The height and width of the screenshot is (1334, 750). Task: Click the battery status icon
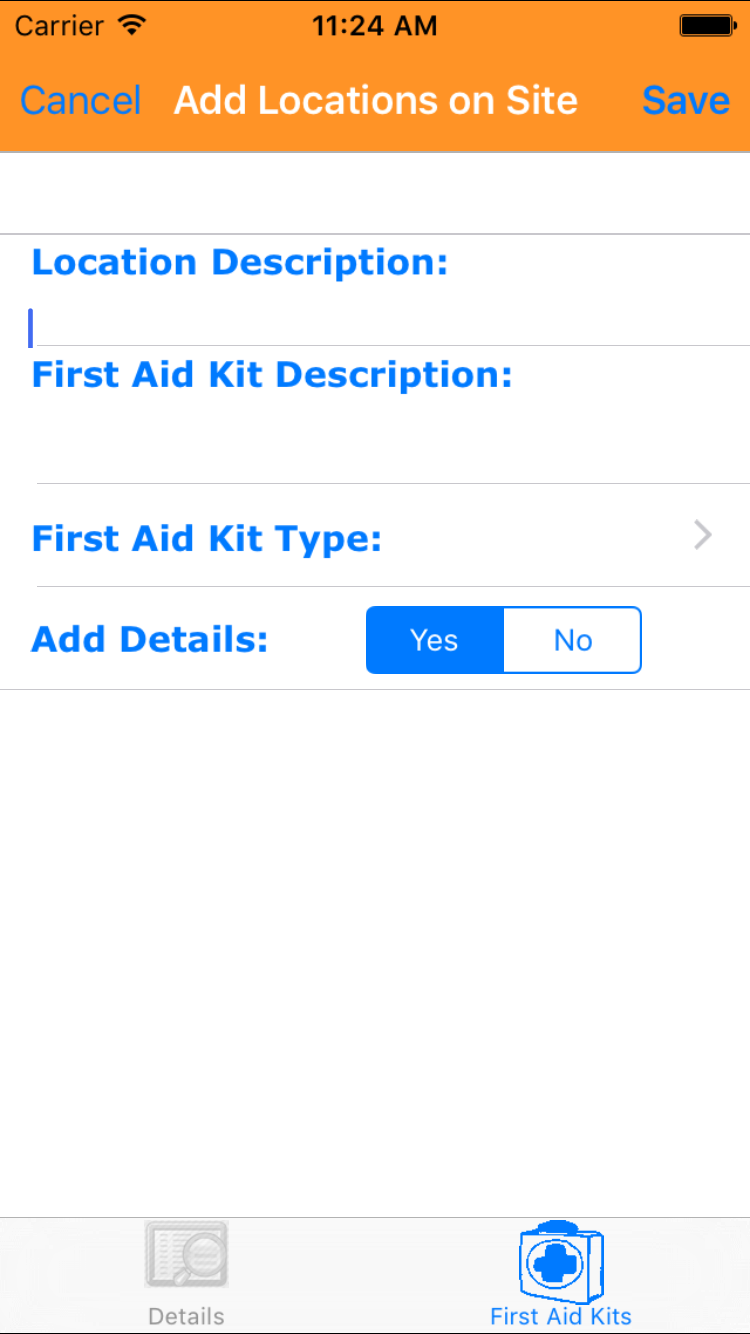click(x=708, y=26)
